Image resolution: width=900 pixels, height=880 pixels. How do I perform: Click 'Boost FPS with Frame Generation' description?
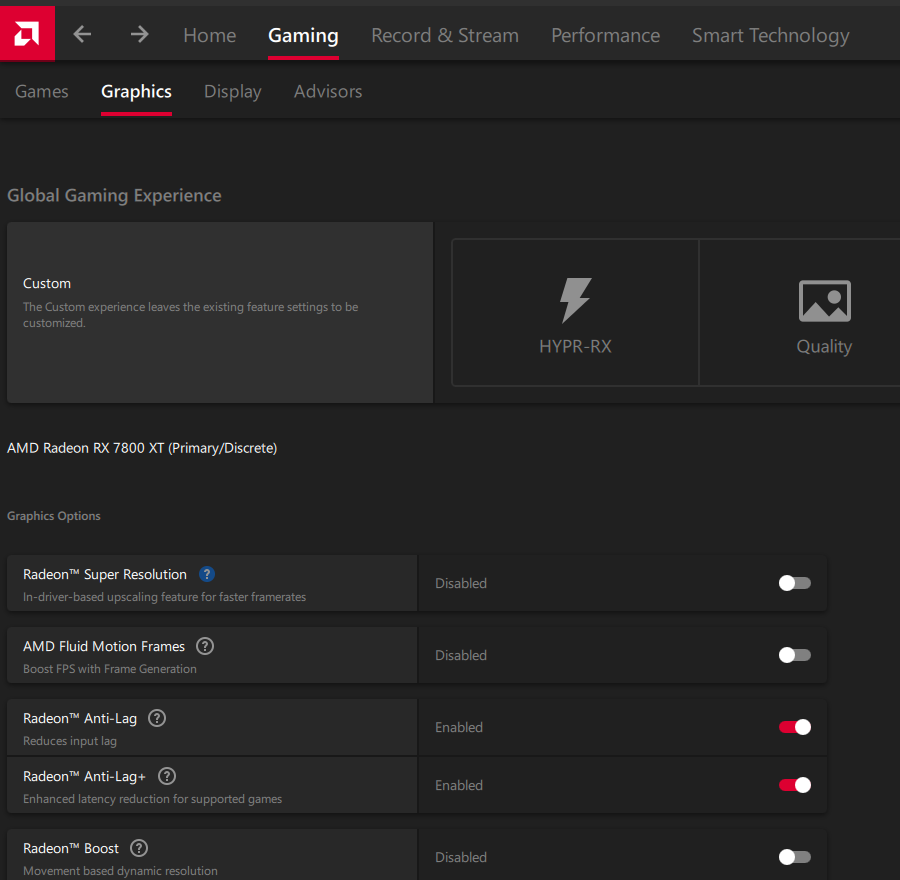coord(110,669)
